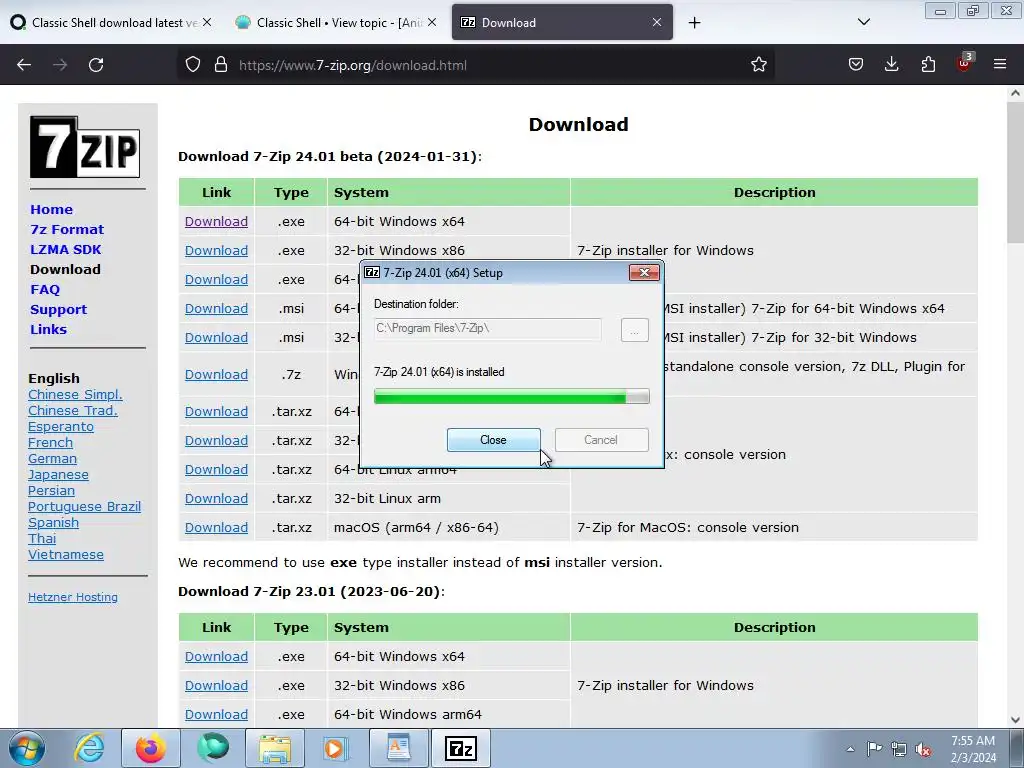Open the Windows Start orb
This screenshot has width=1024, height=768.
(x=27, y=748)
